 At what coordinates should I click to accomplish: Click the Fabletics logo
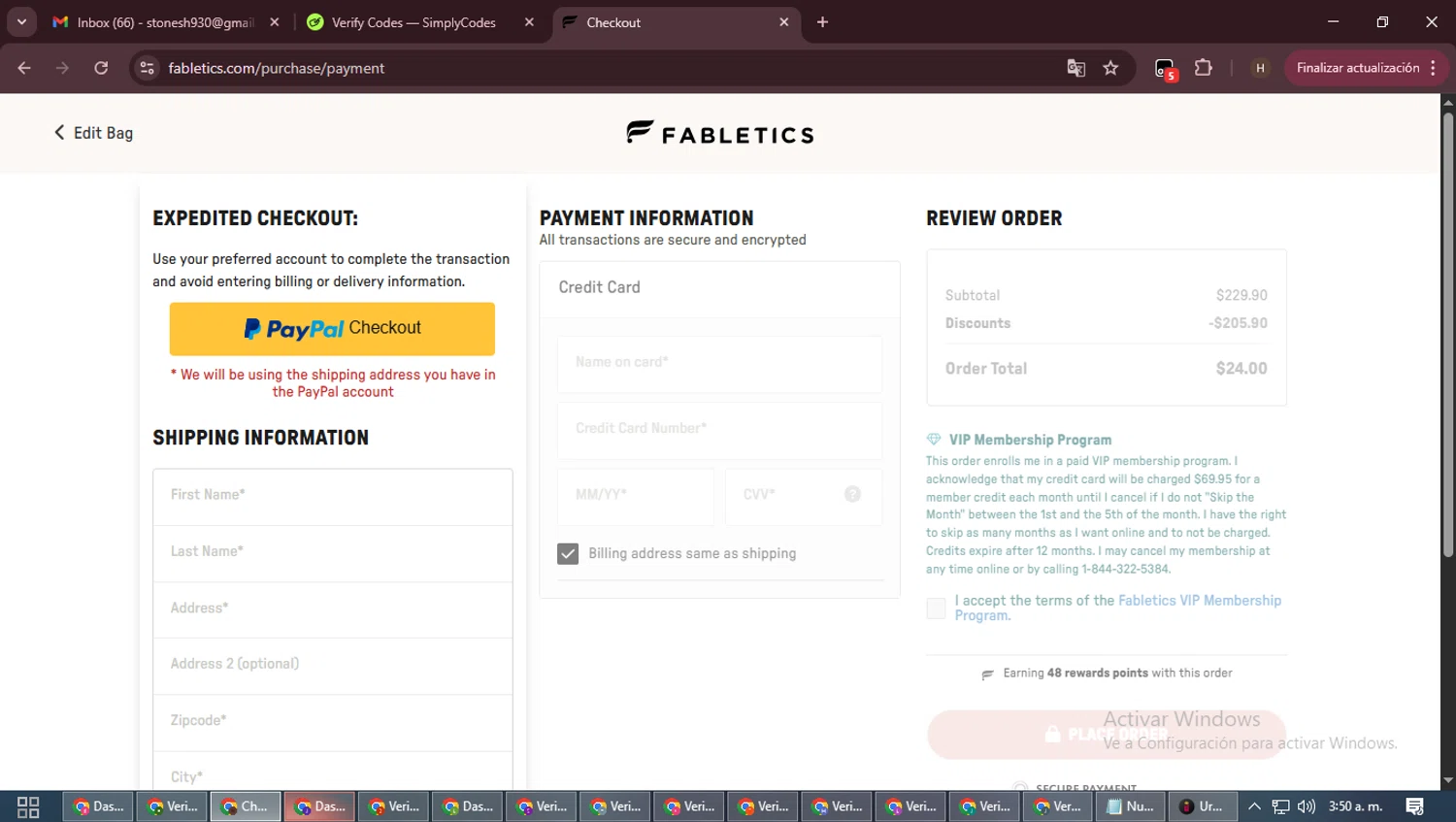720,133
